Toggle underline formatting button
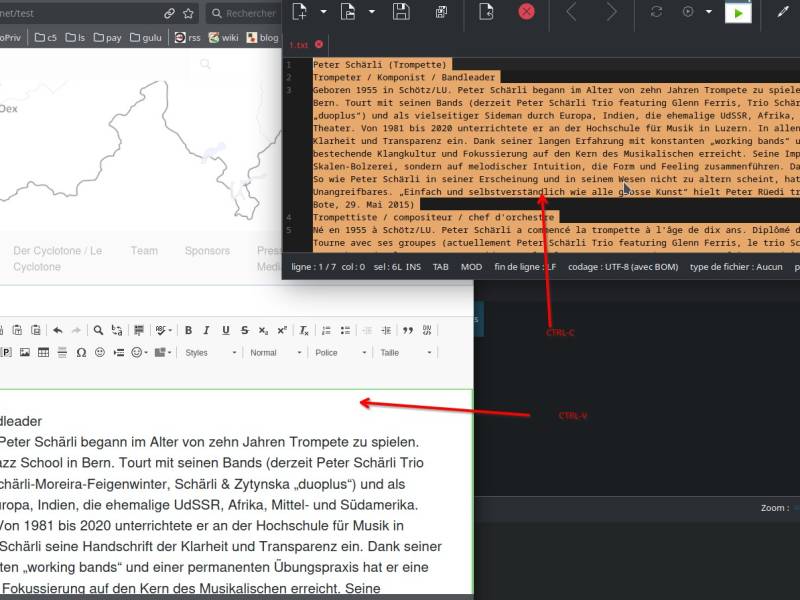This screenshot has height=600, width=800. 226,331
